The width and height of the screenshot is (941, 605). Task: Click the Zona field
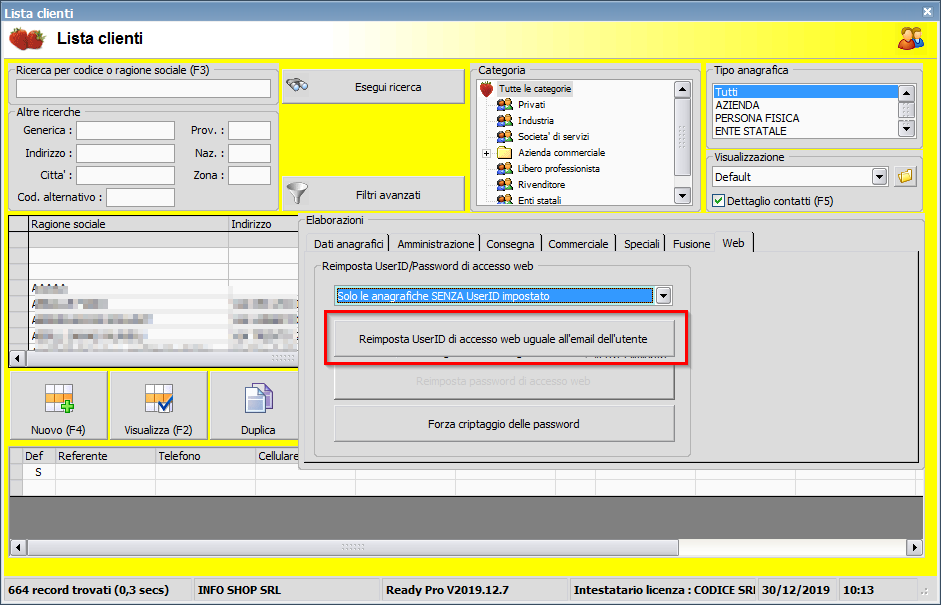point(250,175)
